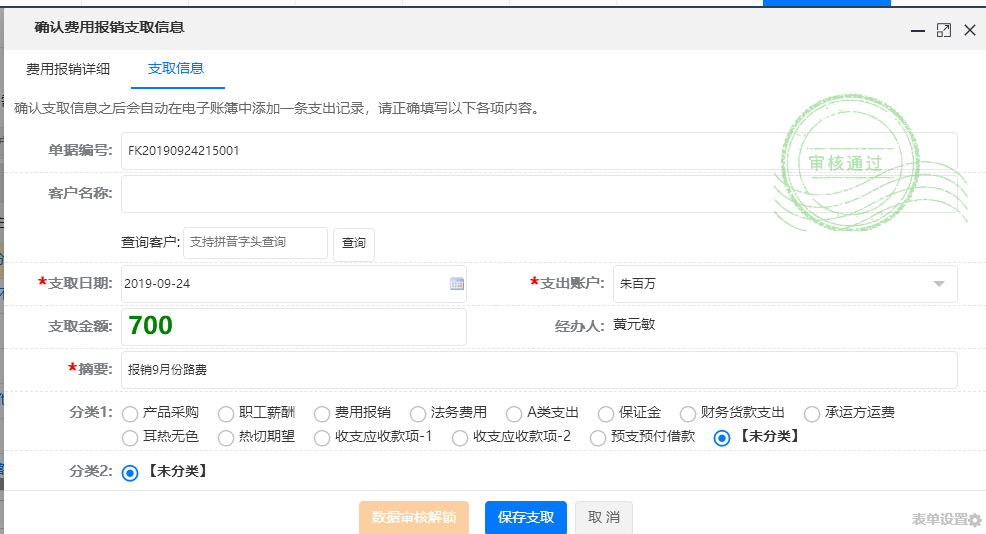The height and width of the screenshot is (534, 986).
Task: Select 收支应收款项-1 radio button
Action: [x=322, y=438]
